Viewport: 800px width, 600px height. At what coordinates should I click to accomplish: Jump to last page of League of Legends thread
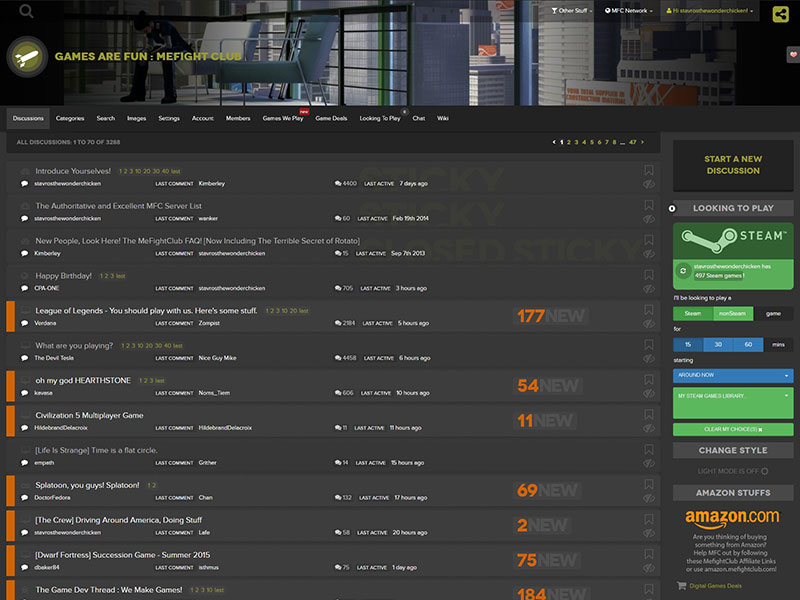304,311
